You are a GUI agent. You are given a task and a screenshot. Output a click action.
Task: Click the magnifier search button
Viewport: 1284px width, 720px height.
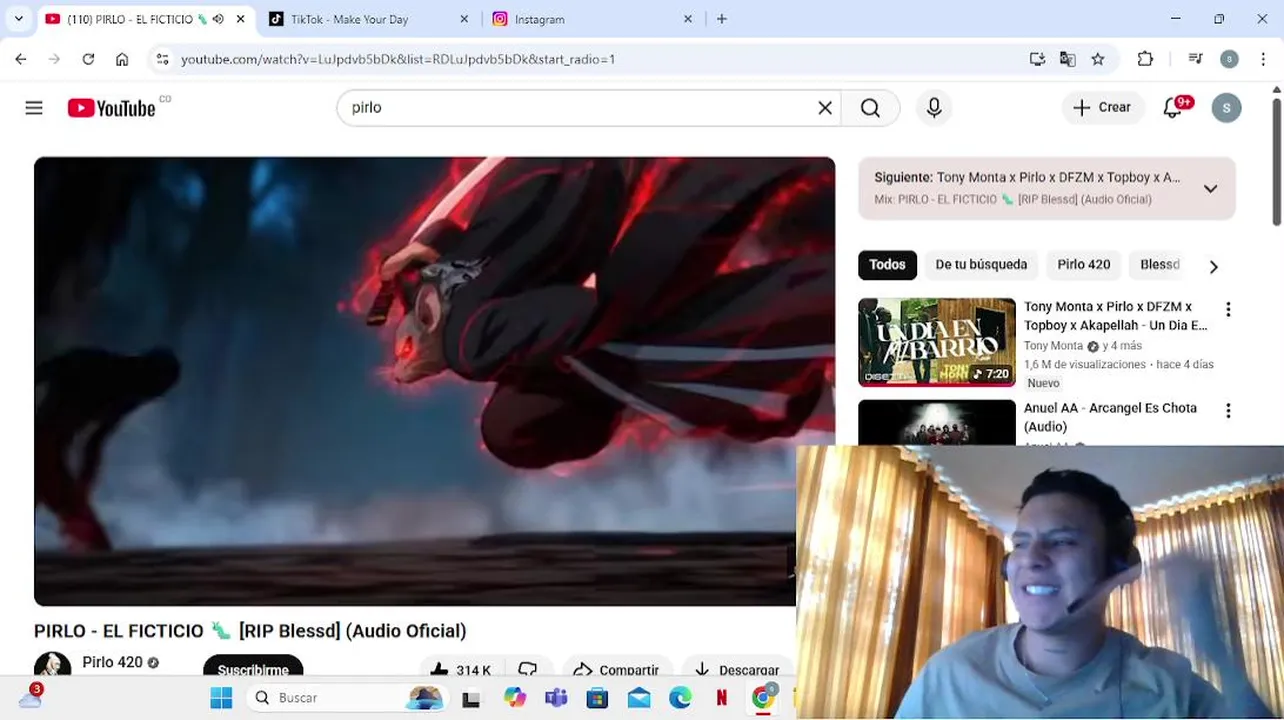pos(870,108)
